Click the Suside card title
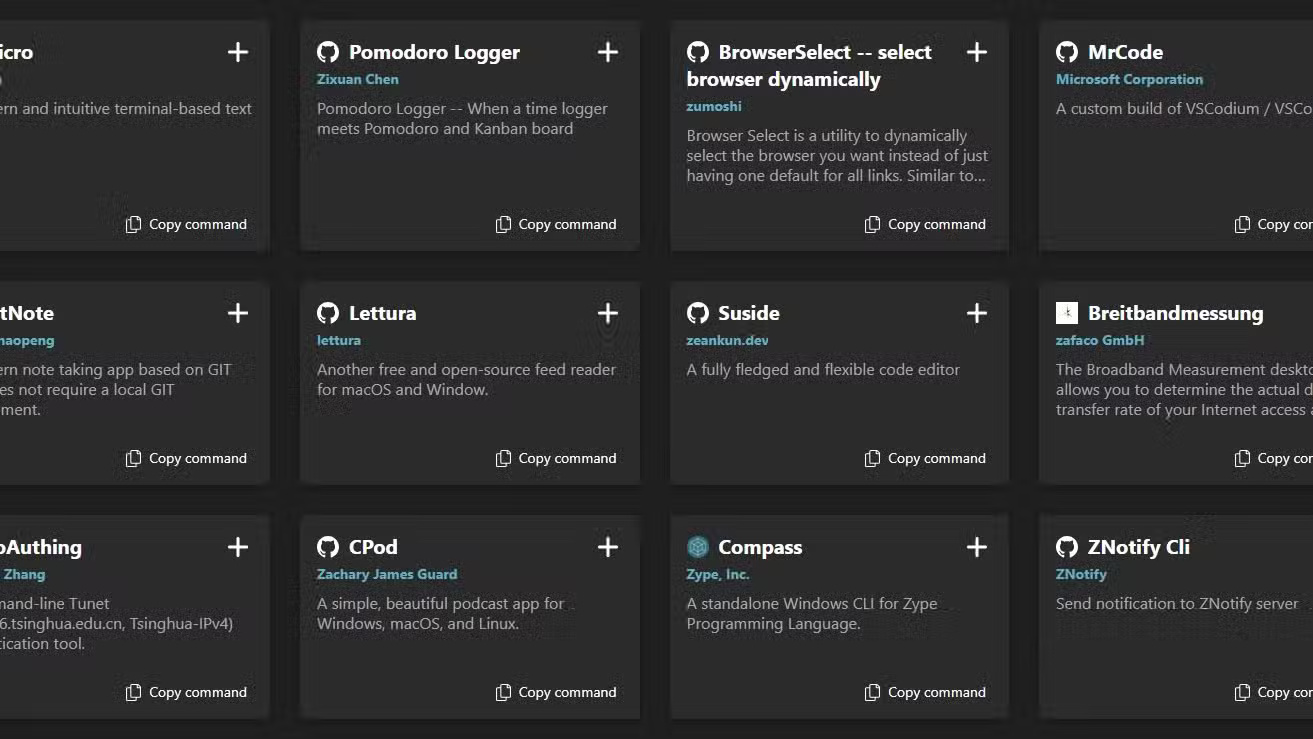 [x=747, y=313]
